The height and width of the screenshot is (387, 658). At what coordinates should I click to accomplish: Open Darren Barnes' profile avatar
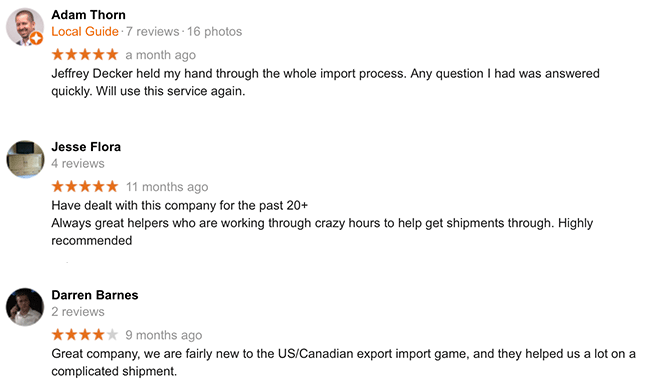[25, 307]
